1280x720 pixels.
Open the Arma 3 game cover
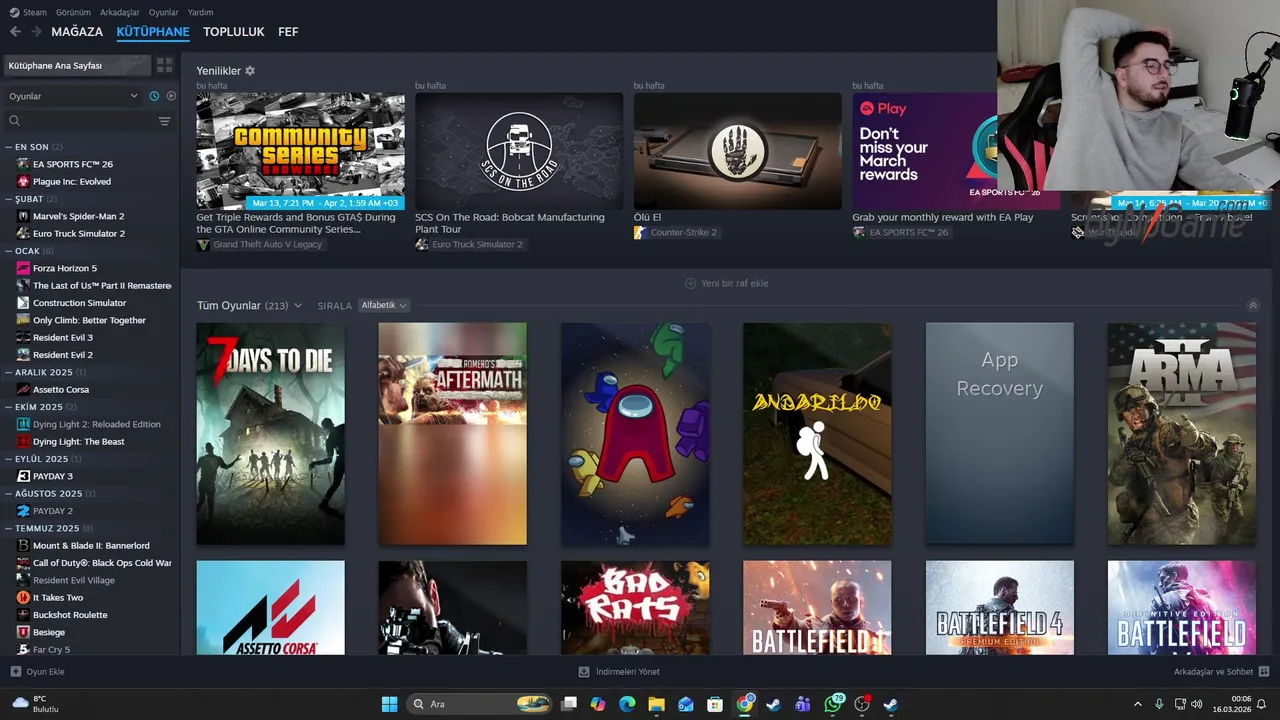(1181, 434)
